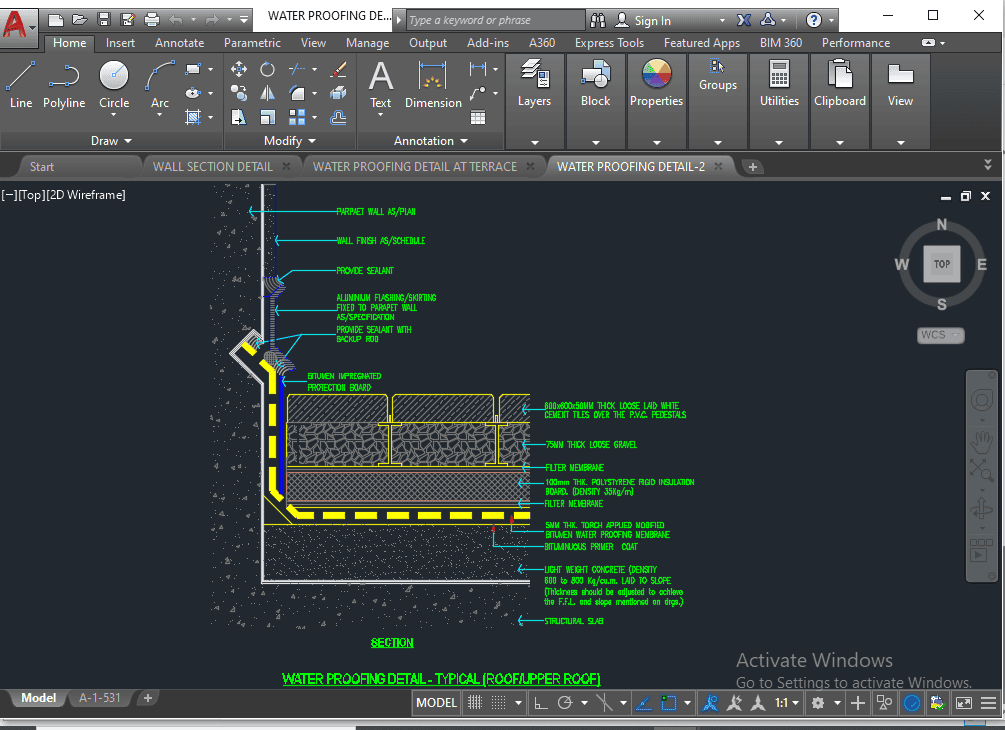
Task: Open WALL SECTION DETAIL drawing tab
Action: pos(212,166)
